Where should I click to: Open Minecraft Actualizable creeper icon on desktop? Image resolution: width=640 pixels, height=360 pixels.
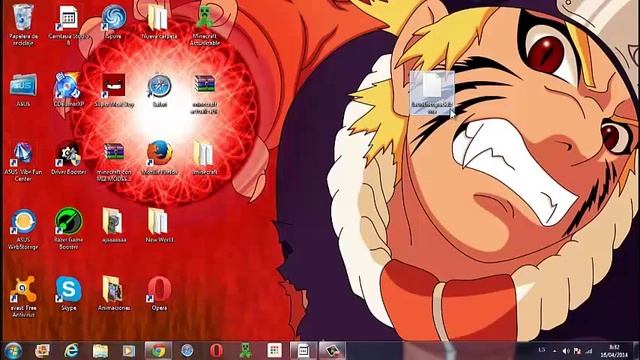click(204, 24)
